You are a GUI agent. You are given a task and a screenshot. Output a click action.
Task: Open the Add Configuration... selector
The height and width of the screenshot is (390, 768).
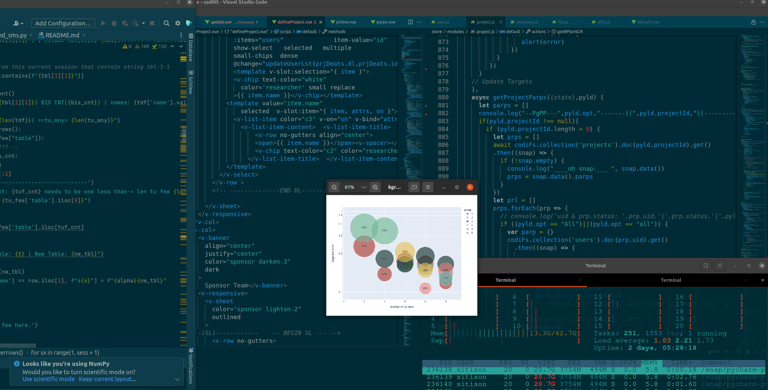(x=63, y=23)
